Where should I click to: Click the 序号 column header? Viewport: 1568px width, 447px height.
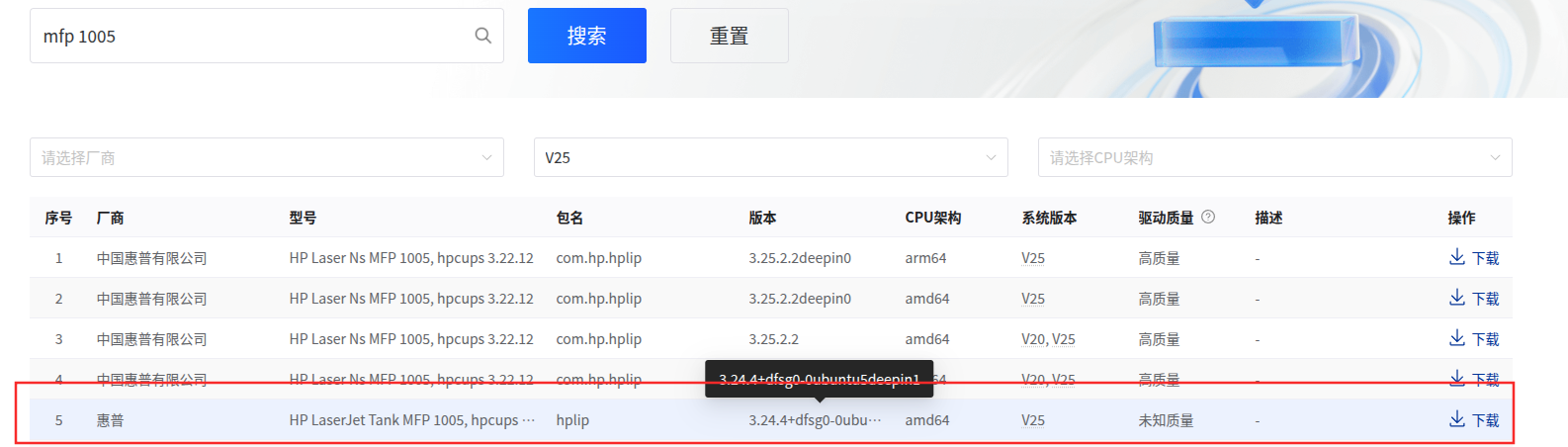pos(58,218)
